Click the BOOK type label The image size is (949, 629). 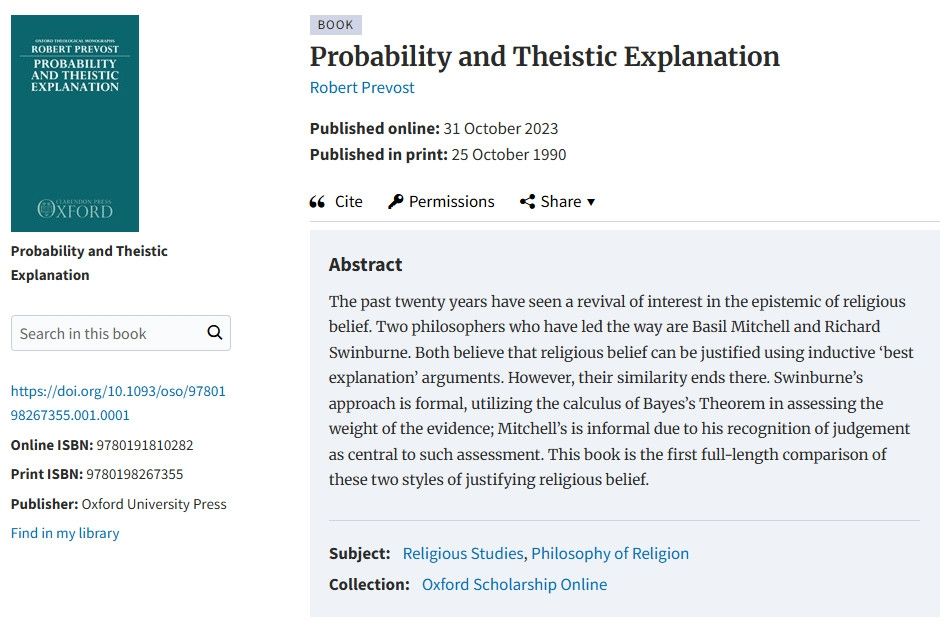[336, 25]
